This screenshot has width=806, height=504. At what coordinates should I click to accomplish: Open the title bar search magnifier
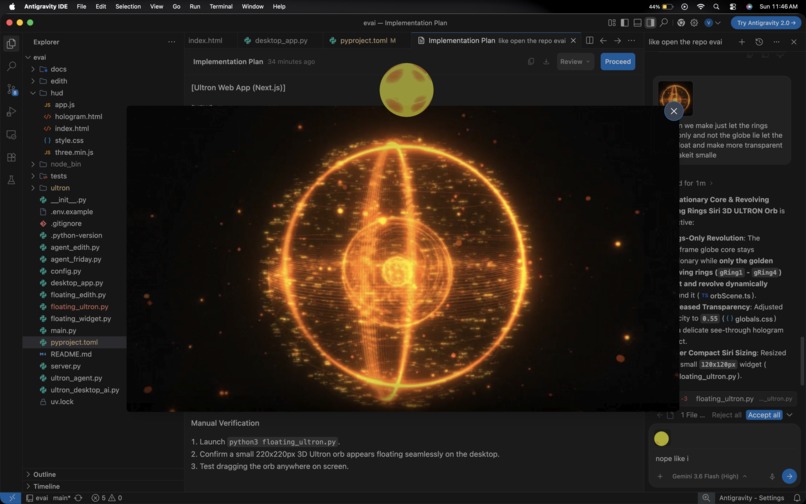click(664, 23)
